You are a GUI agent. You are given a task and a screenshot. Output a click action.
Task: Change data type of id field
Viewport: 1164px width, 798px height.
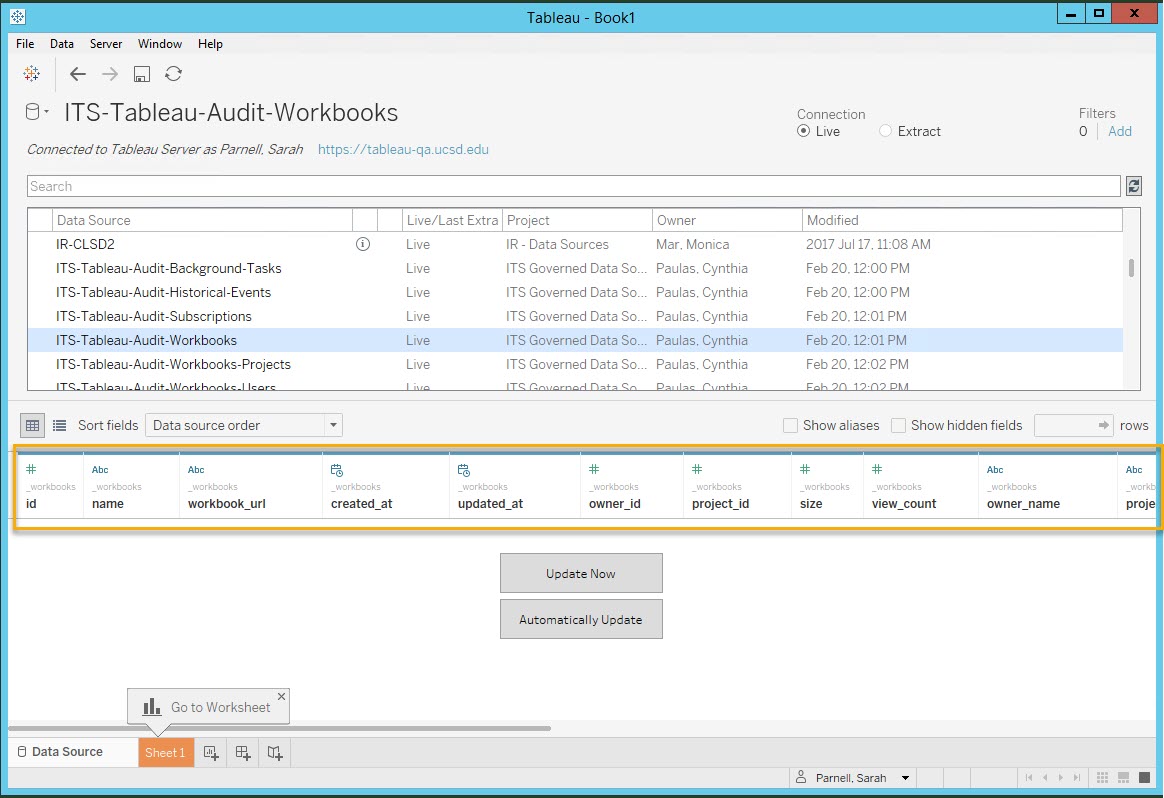[31, 469]
